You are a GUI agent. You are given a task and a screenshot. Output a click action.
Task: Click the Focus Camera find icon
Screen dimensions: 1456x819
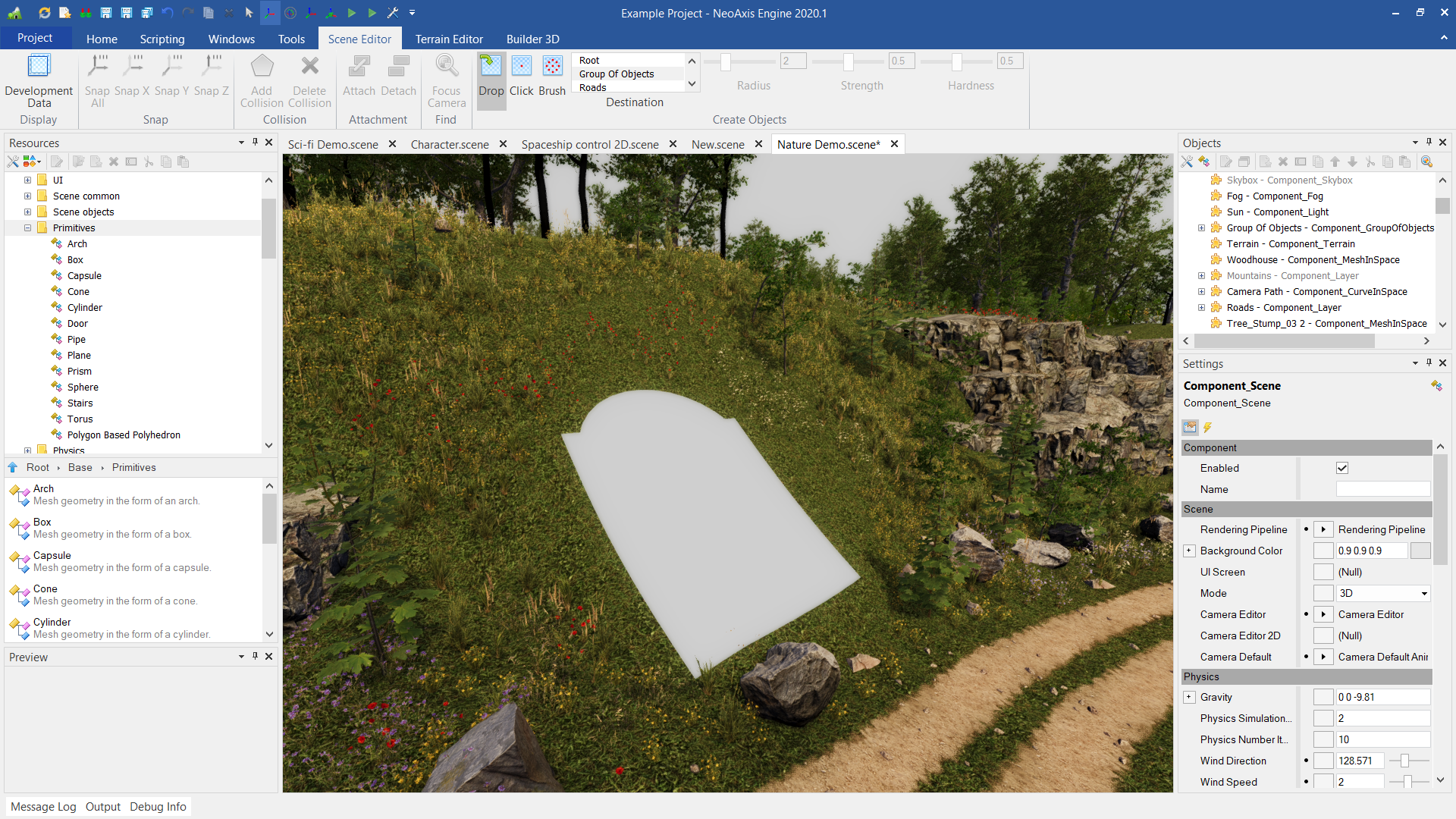point(446,67)
